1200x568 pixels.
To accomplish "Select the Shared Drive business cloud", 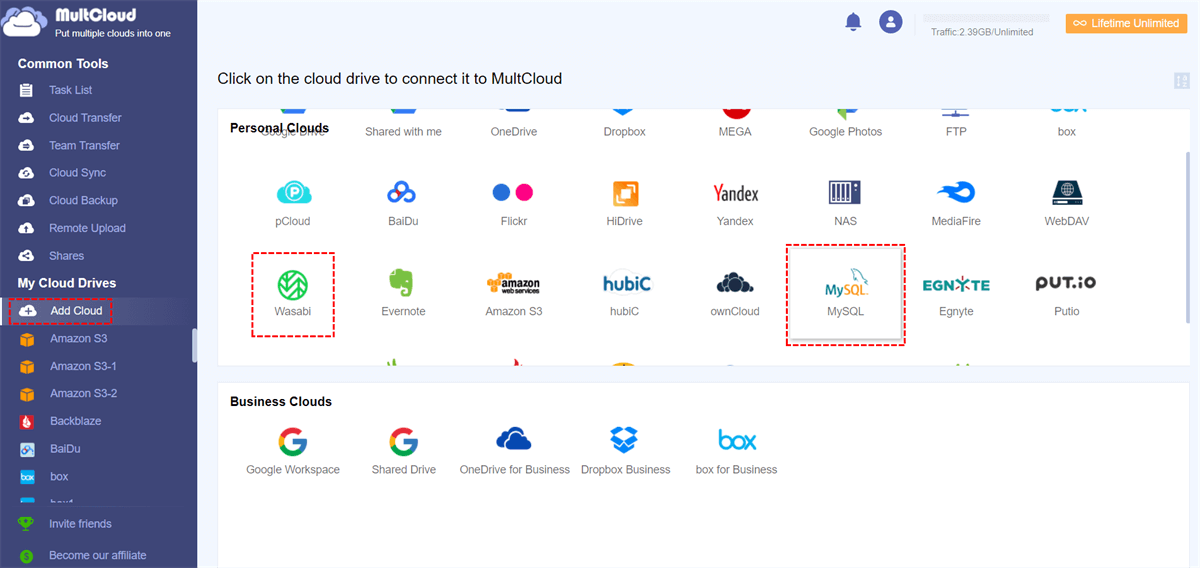I will (x=403, y=451).
